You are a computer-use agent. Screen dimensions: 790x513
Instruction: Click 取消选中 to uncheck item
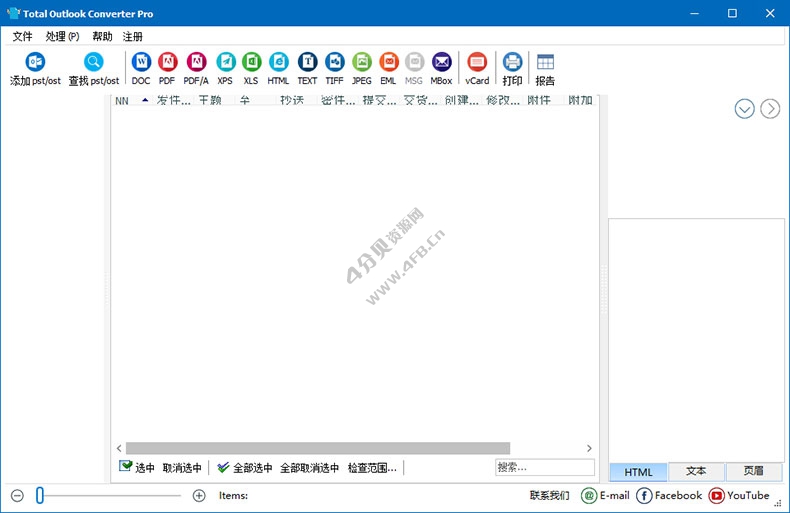[x=182, y=468]
